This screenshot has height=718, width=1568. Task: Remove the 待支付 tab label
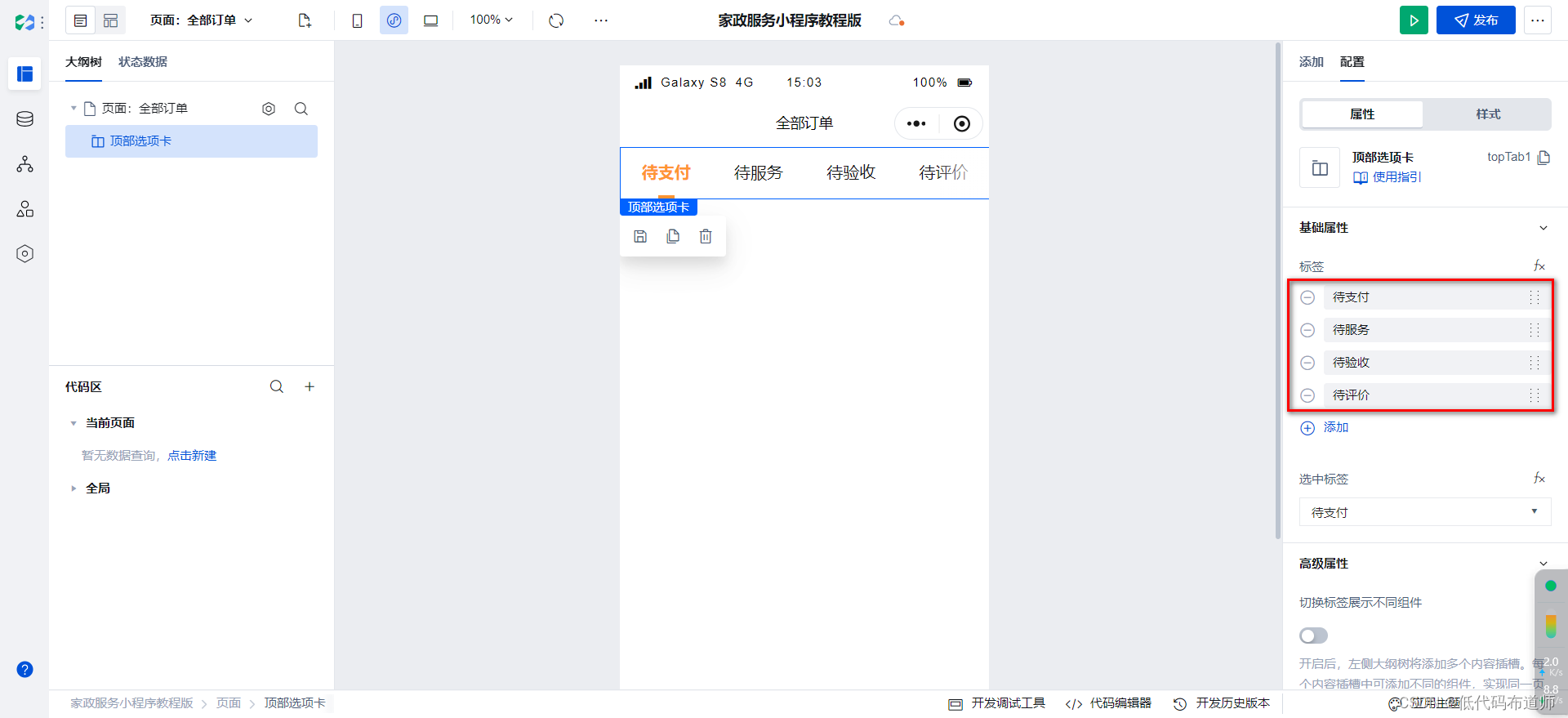tap(1307, 297)
